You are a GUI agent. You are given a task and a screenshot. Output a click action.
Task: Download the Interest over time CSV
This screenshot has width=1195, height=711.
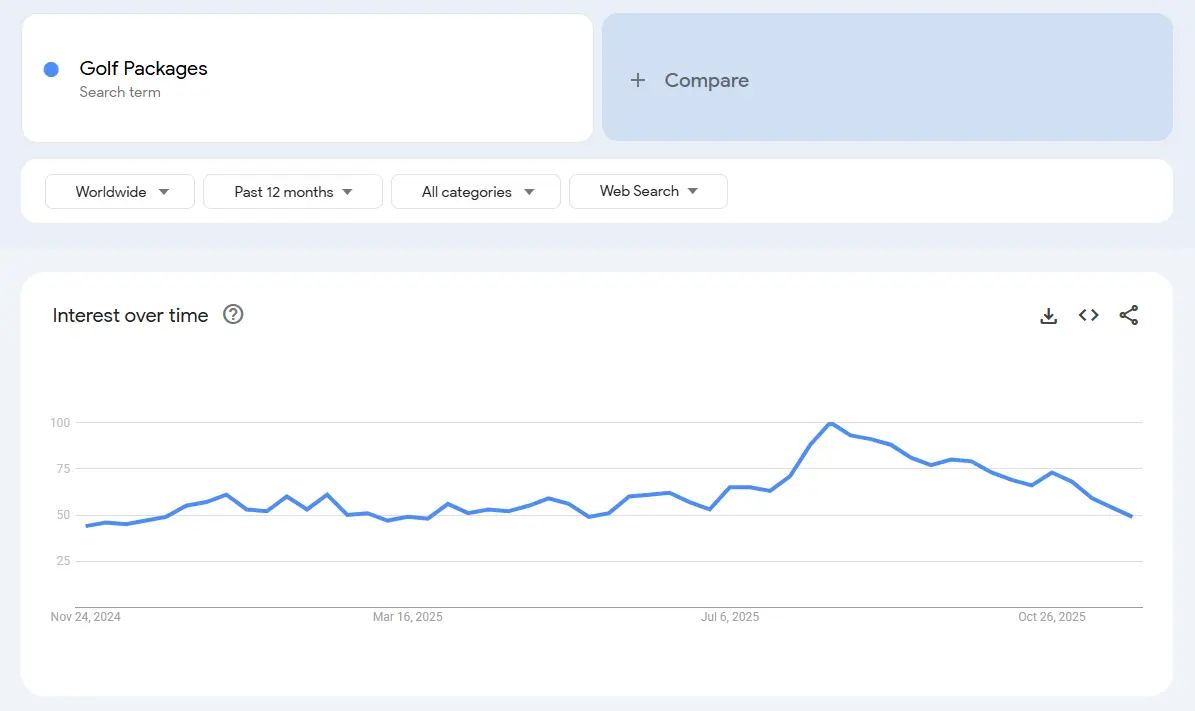click(1048, 316)
